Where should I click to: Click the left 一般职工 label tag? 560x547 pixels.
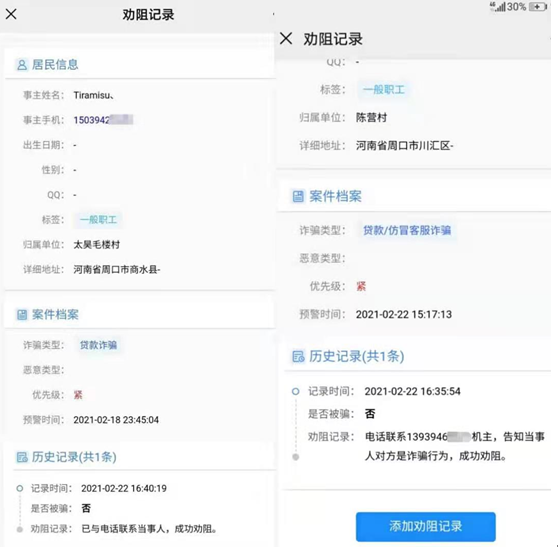pos(98,220)
